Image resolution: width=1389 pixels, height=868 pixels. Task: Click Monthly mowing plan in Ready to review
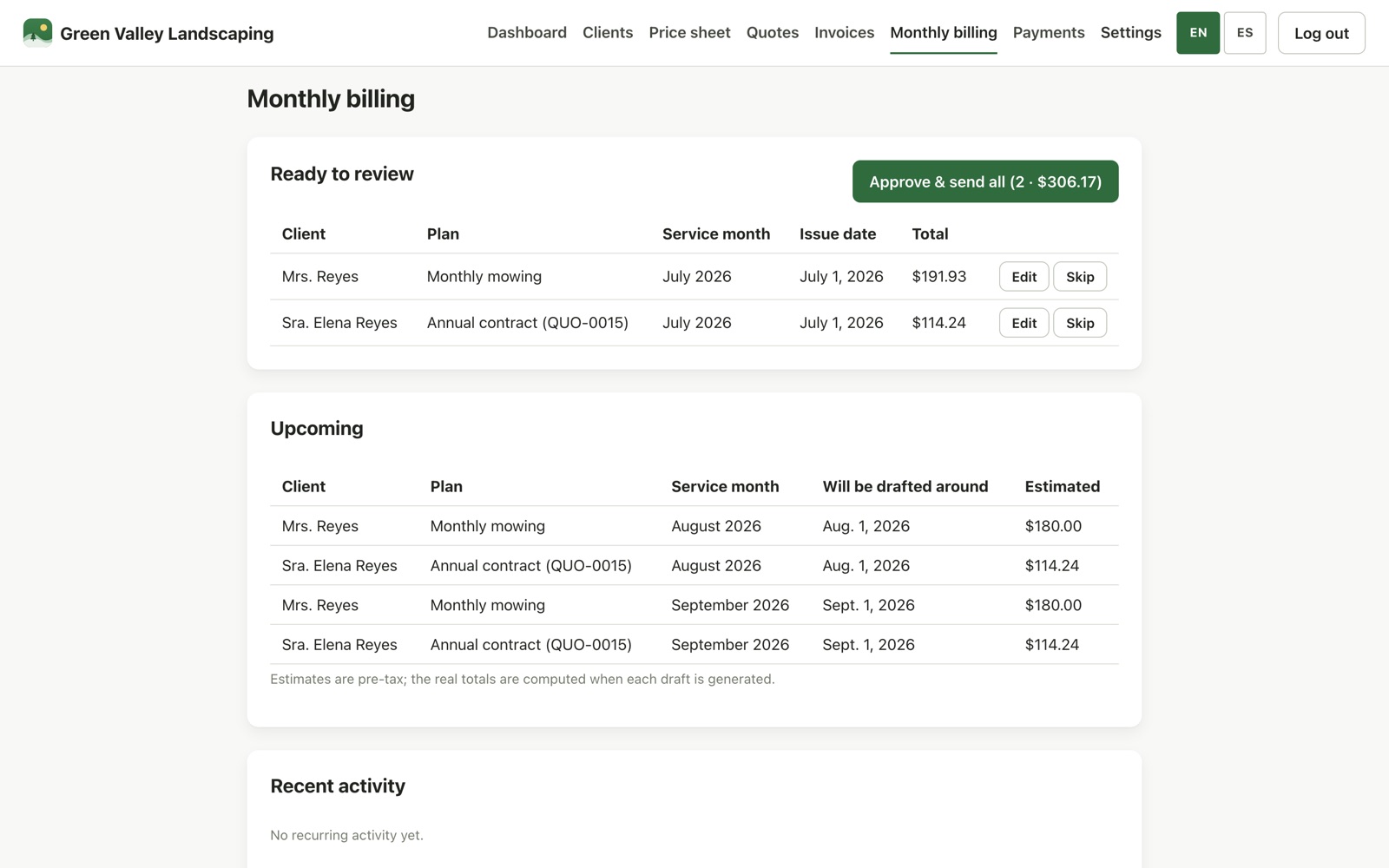coord(484,276)
